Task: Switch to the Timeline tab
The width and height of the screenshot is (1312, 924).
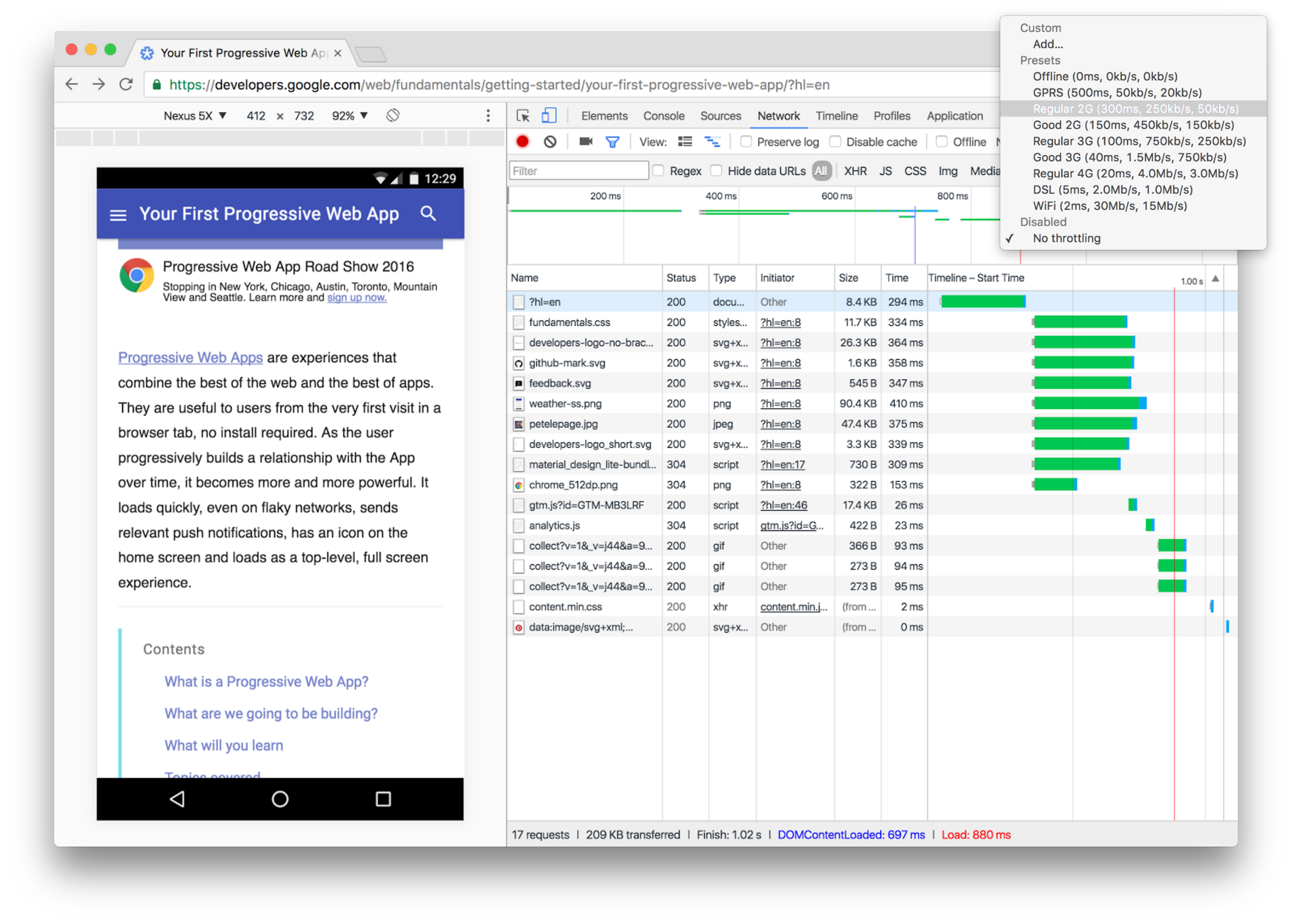Action: [837, 116]
